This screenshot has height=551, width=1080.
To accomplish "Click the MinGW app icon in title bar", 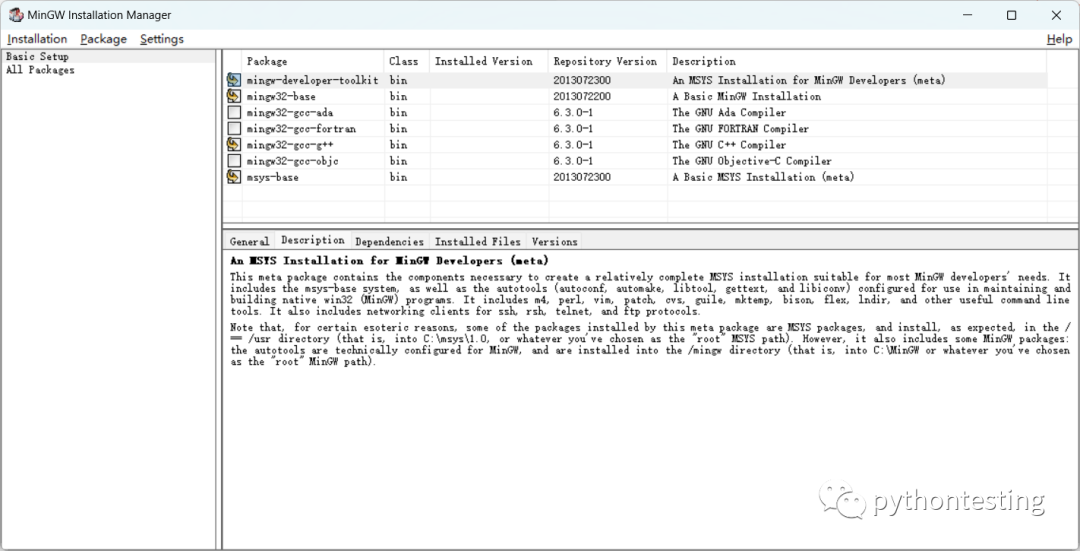I will coord(15,15).
